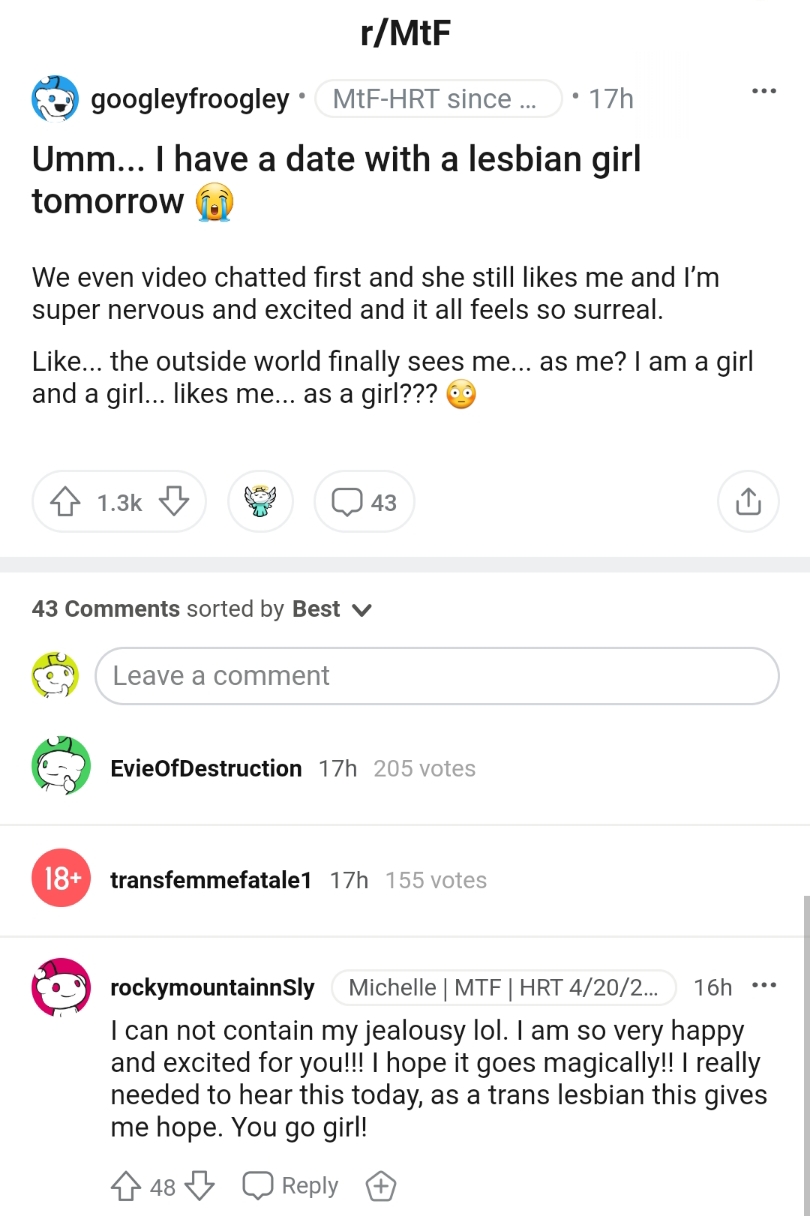Tap the share icon on the post

[x=748, y=501]
